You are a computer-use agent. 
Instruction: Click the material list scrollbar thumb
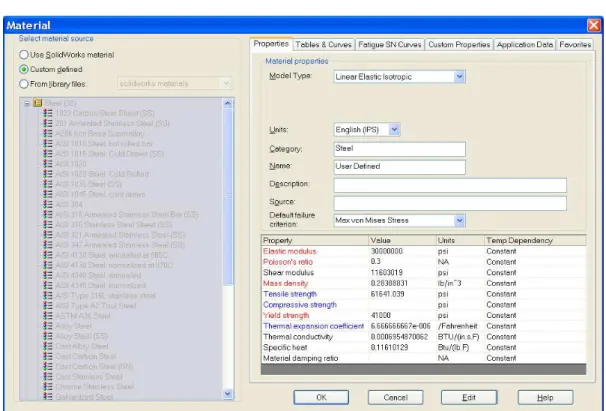[228, 197]
